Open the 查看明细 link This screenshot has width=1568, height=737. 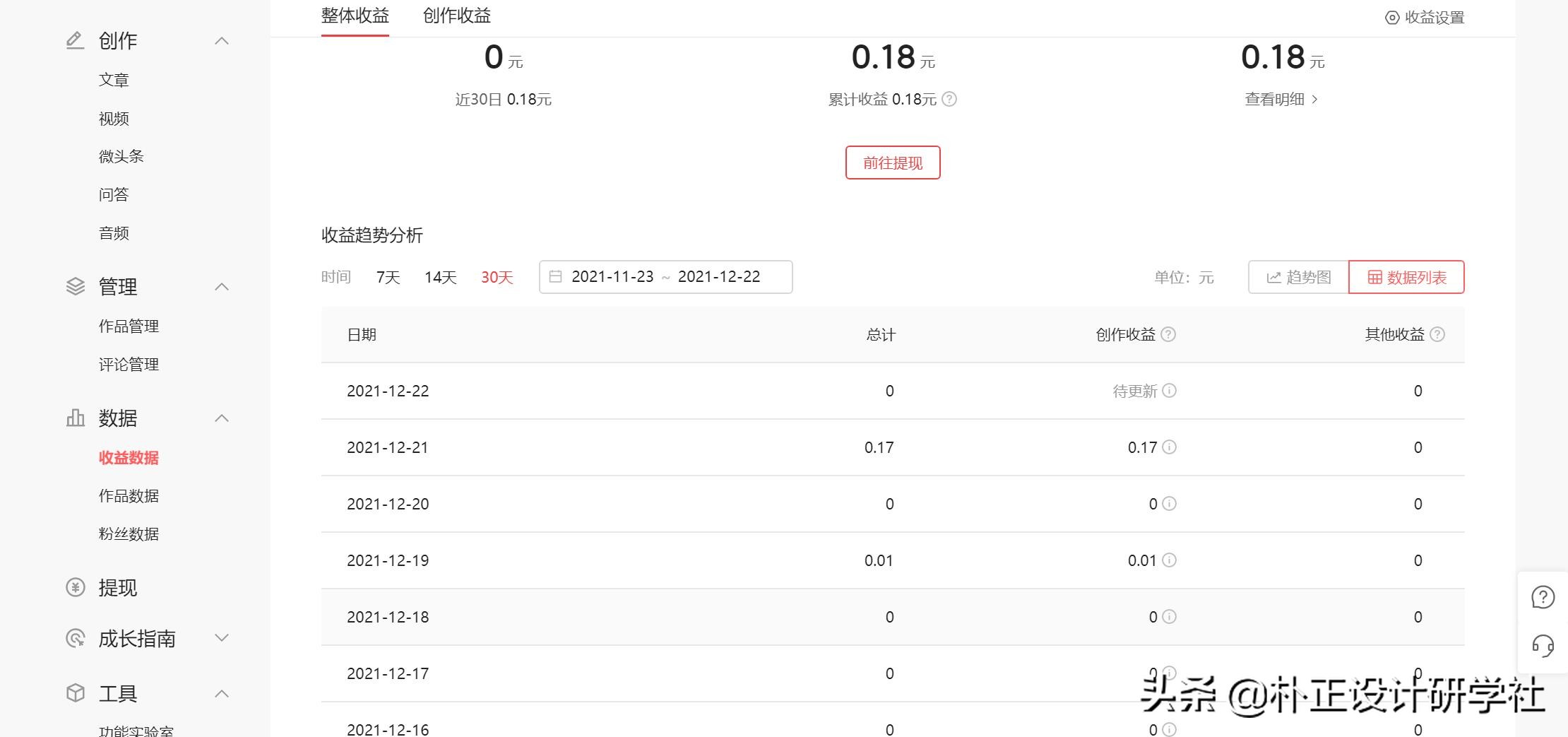point(1281,100)
